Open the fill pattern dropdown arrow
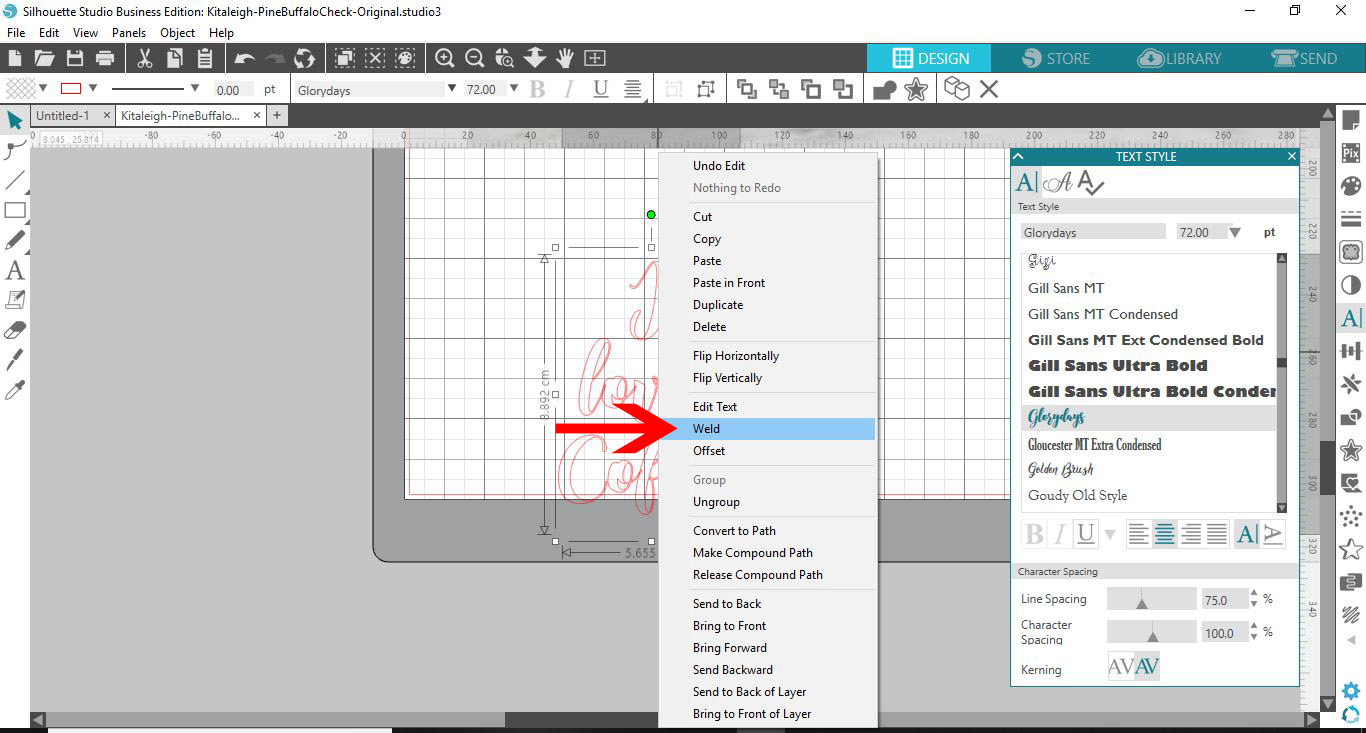The height and width of the screenshot is (733, 1366). (x=43, y=88)
